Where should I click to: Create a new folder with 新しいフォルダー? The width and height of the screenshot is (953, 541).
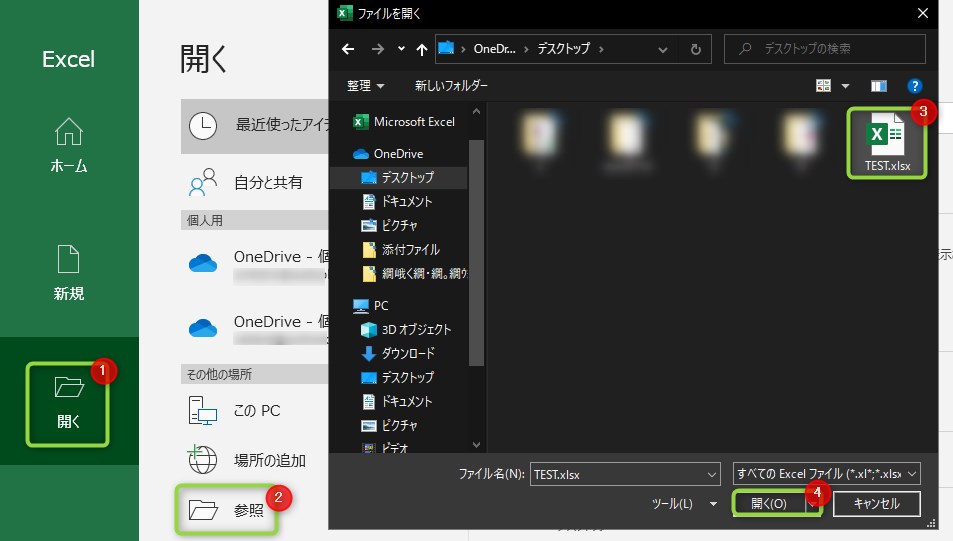tap(451, 86)
